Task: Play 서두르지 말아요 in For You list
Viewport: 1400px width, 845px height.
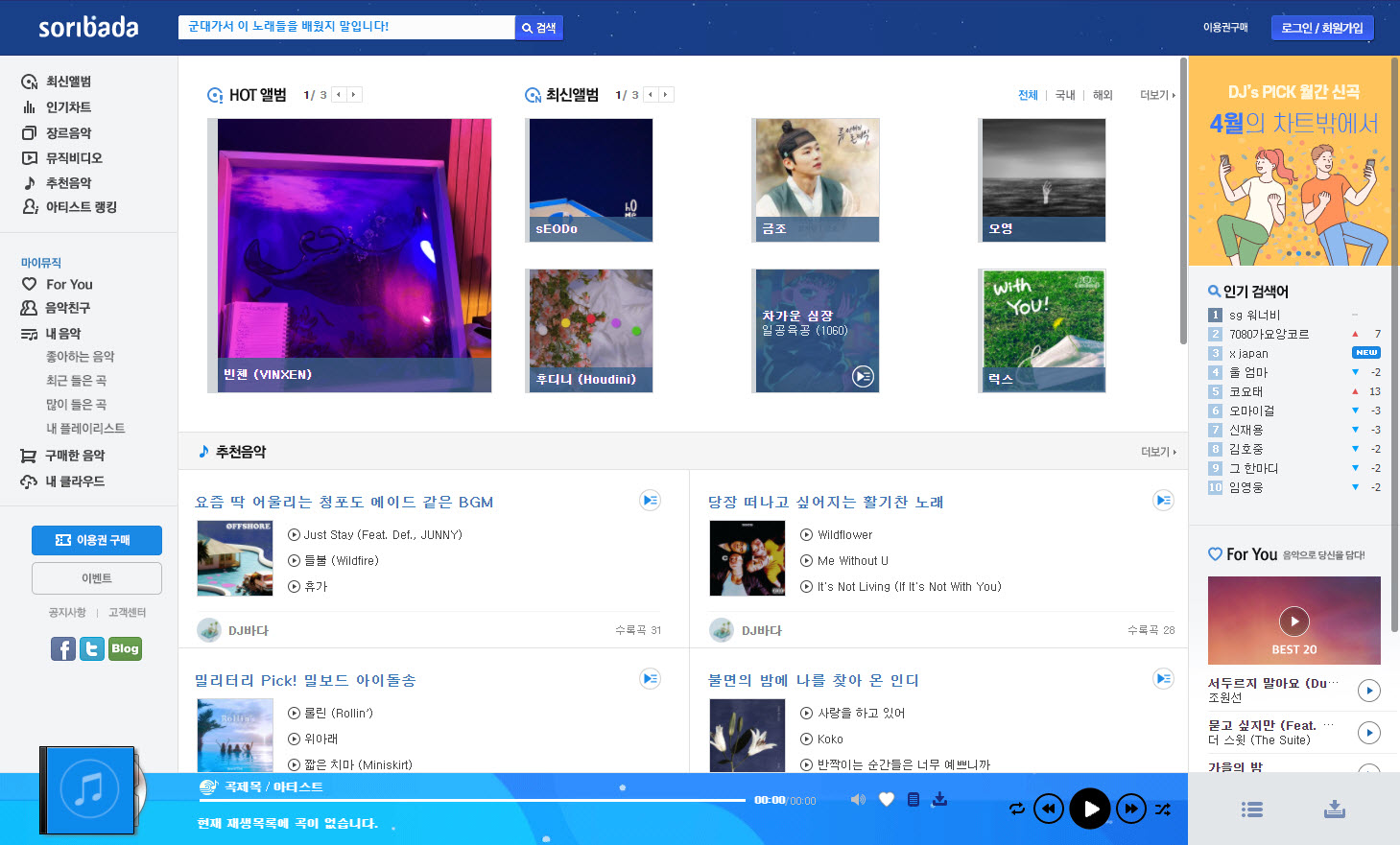Action: [x=1369, y=690]
